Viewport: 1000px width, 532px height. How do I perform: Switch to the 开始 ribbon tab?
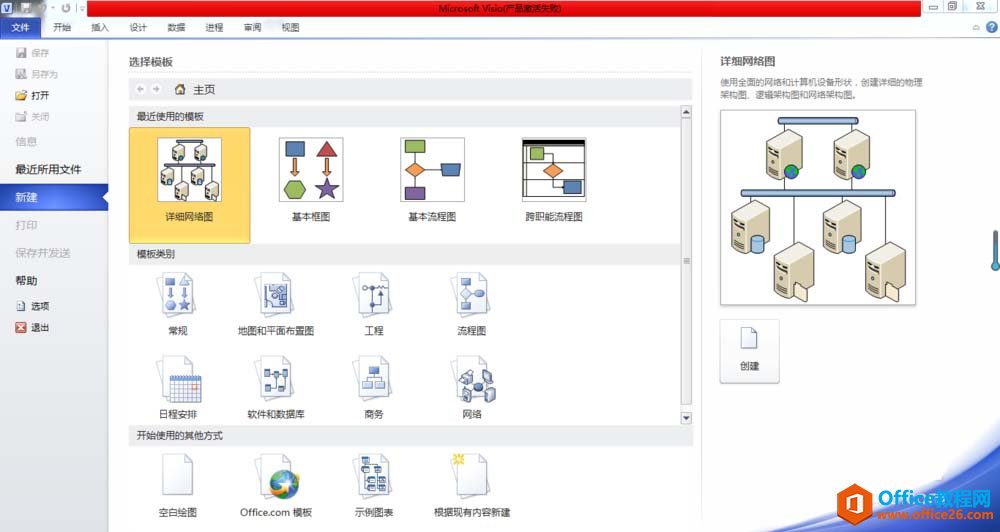[x=62, y=27]
